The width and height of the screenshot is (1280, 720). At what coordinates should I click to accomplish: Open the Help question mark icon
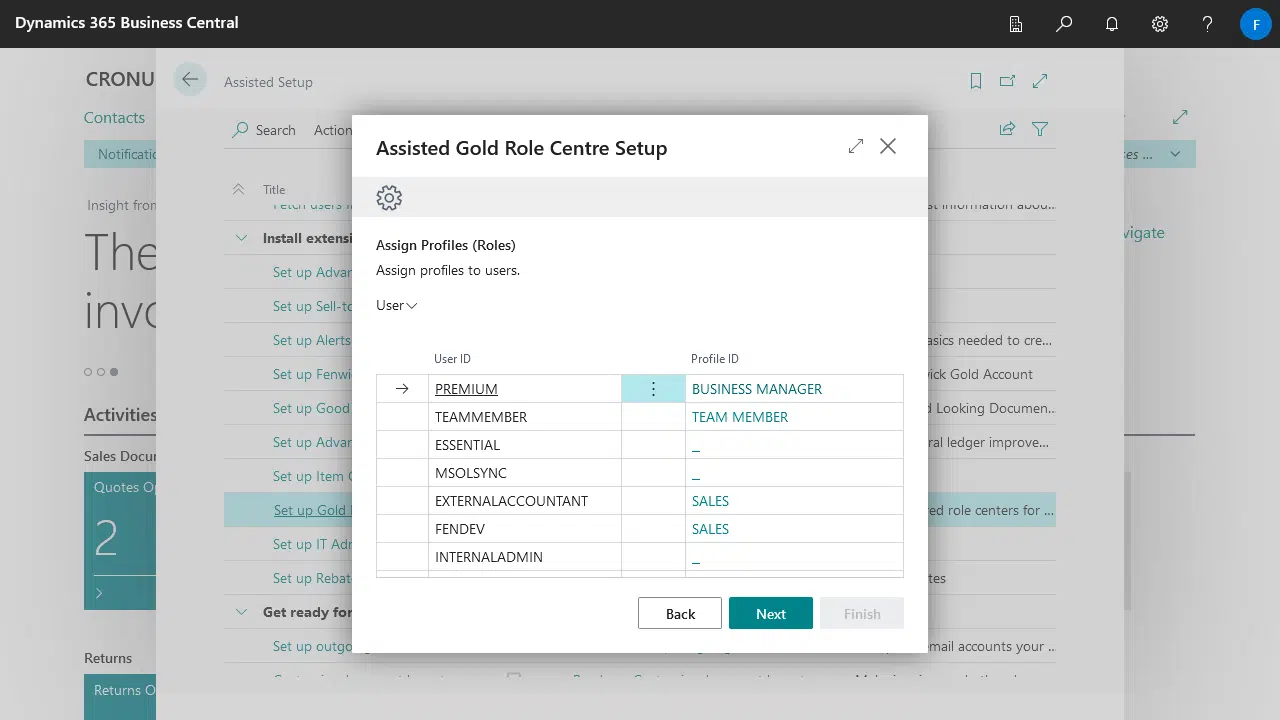[x=1207, y=24]
